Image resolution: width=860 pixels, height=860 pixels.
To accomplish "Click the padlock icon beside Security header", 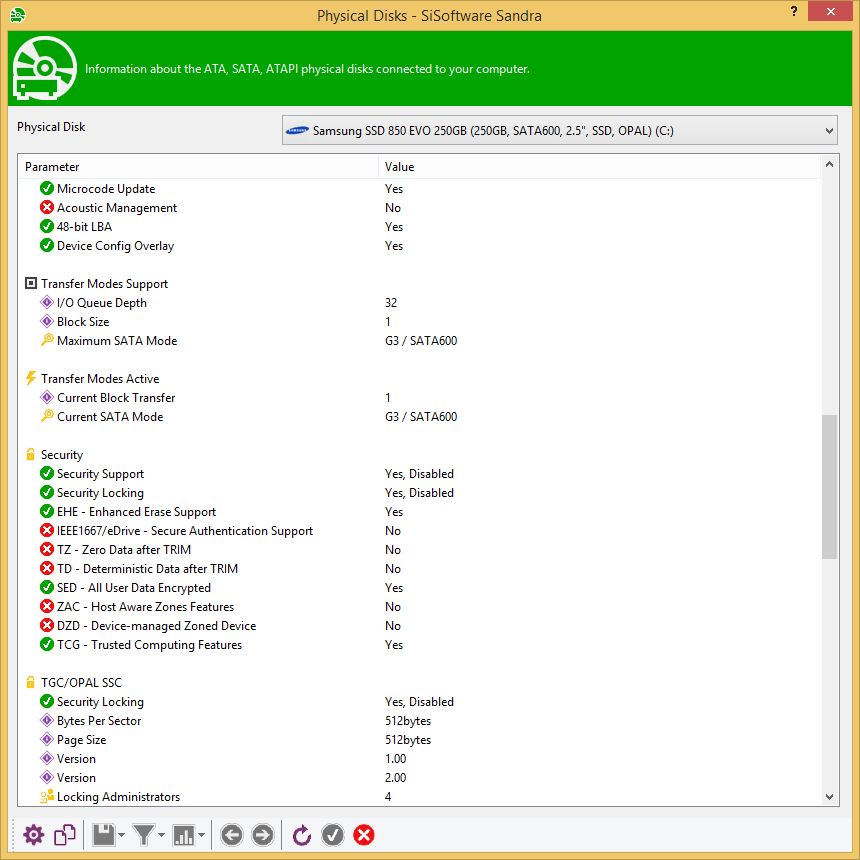I will coord(31,454).
